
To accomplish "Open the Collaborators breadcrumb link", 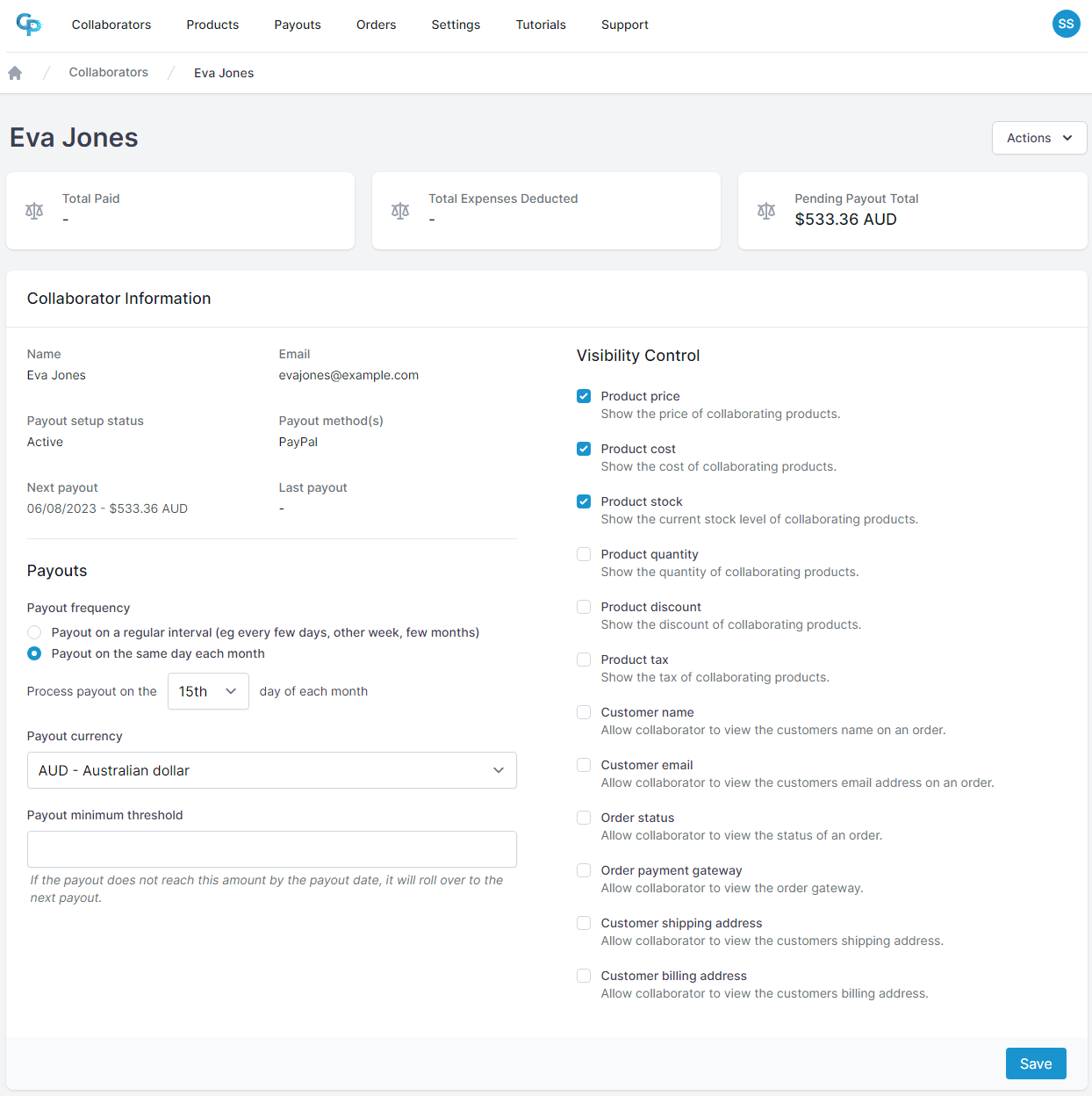I will click(x=108, y=72).
